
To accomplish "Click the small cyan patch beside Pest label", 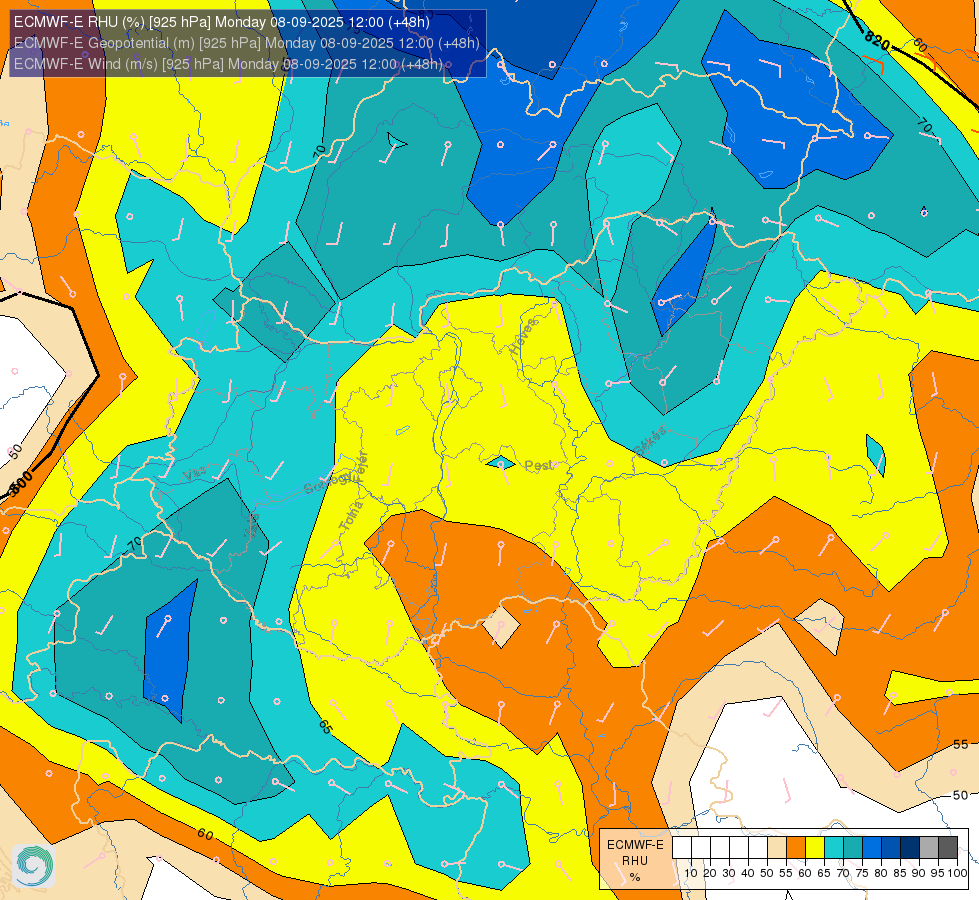I will [x=501, y=463].
